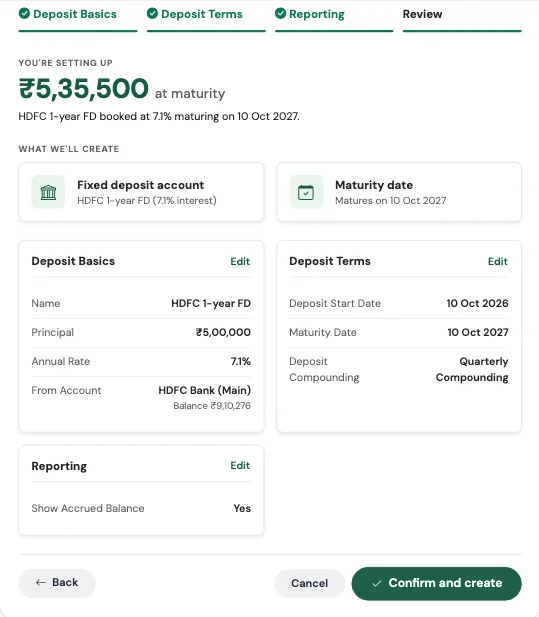
Task: Click the Deposit Basics step checkmark icon
Action: pos(24,13)
